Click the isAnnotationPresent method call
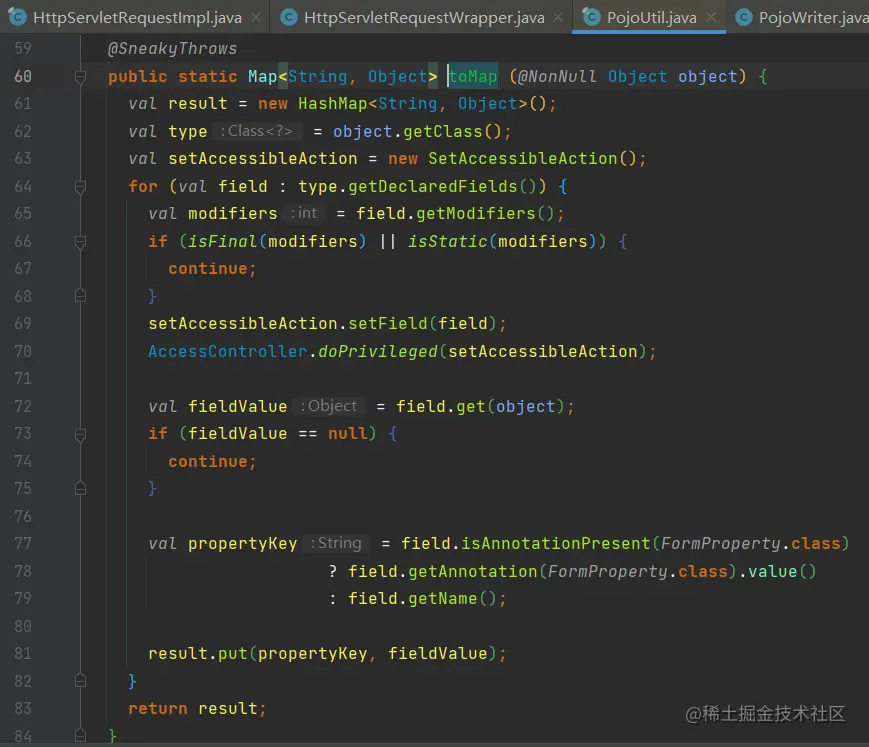Viewport: 869px width, 747px height. click(x=555, y=544)
